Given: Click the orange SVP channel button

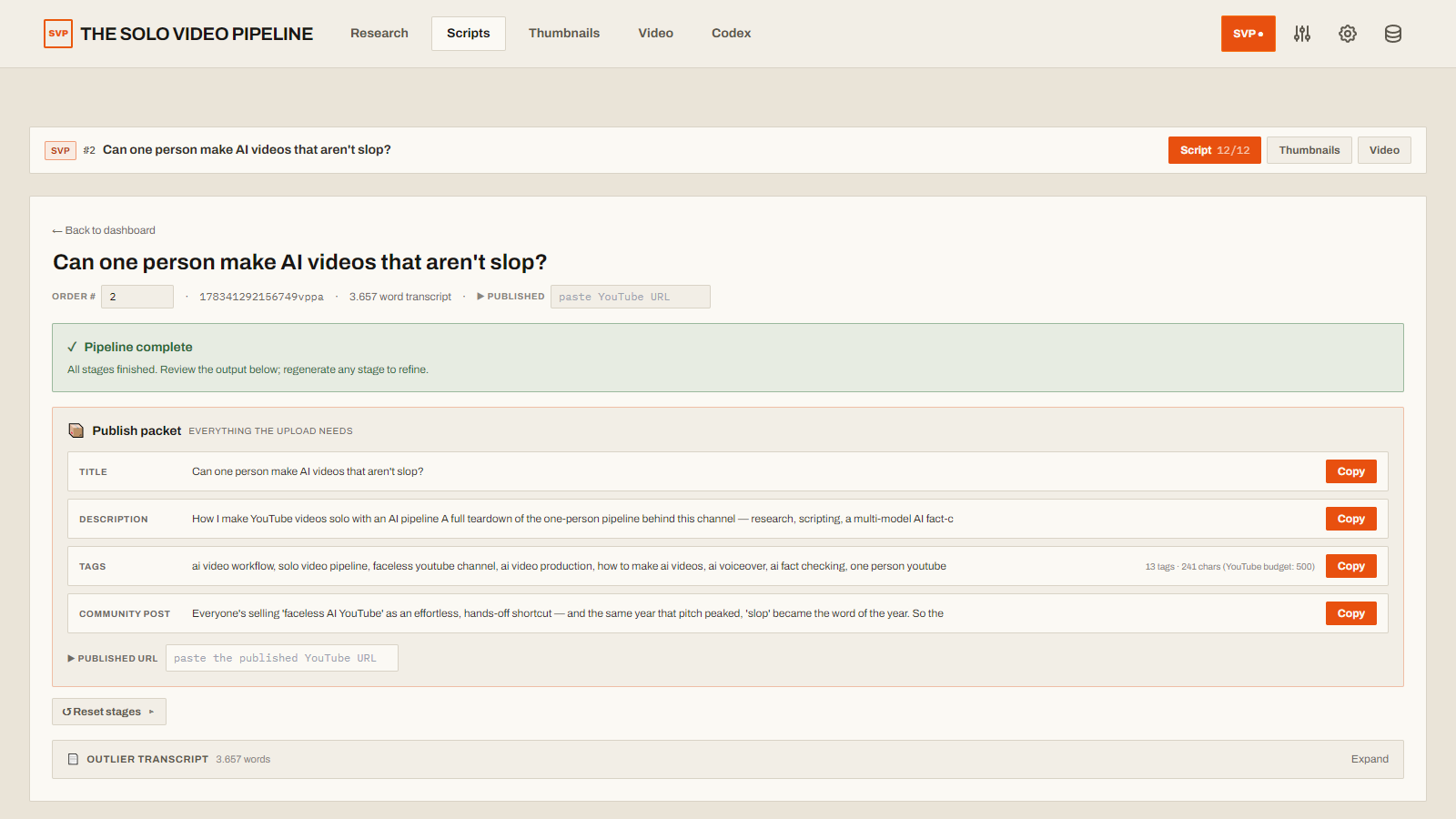Looking at the screenshot, I should pyautogui.click(x=1249, y=34).
